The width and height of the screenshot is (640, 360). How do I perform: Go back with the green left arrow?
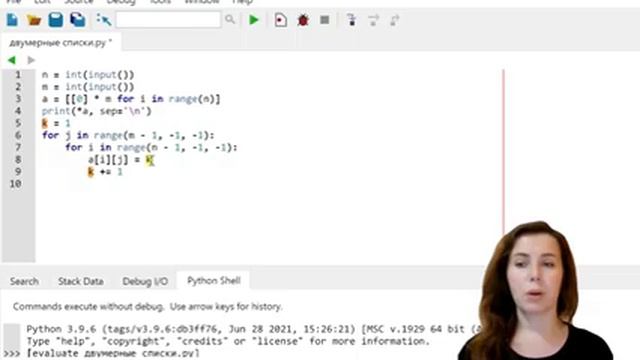point(12,60)
